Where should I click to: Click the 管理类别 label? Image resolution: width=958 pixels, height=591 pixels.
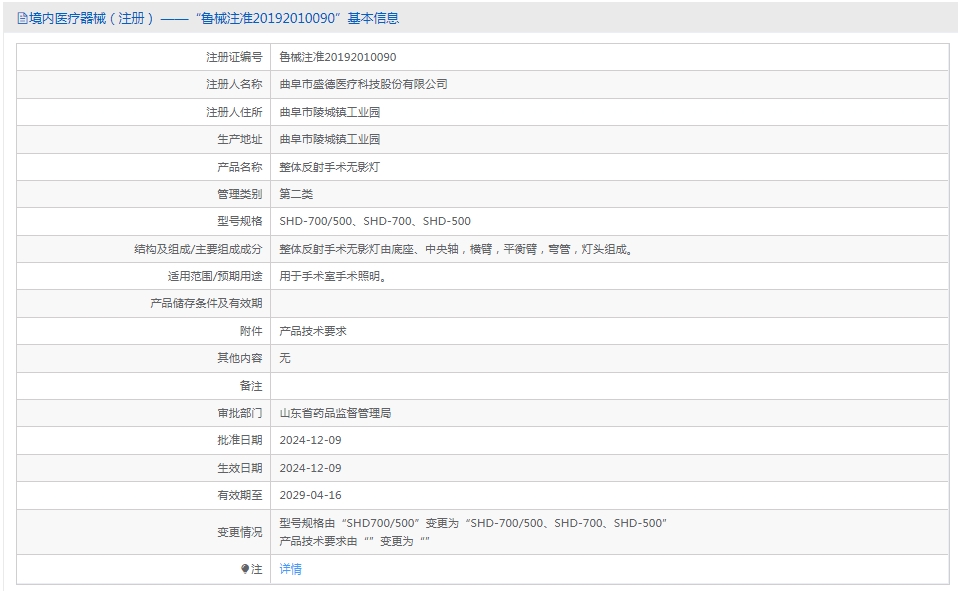[x=240, y=194]
